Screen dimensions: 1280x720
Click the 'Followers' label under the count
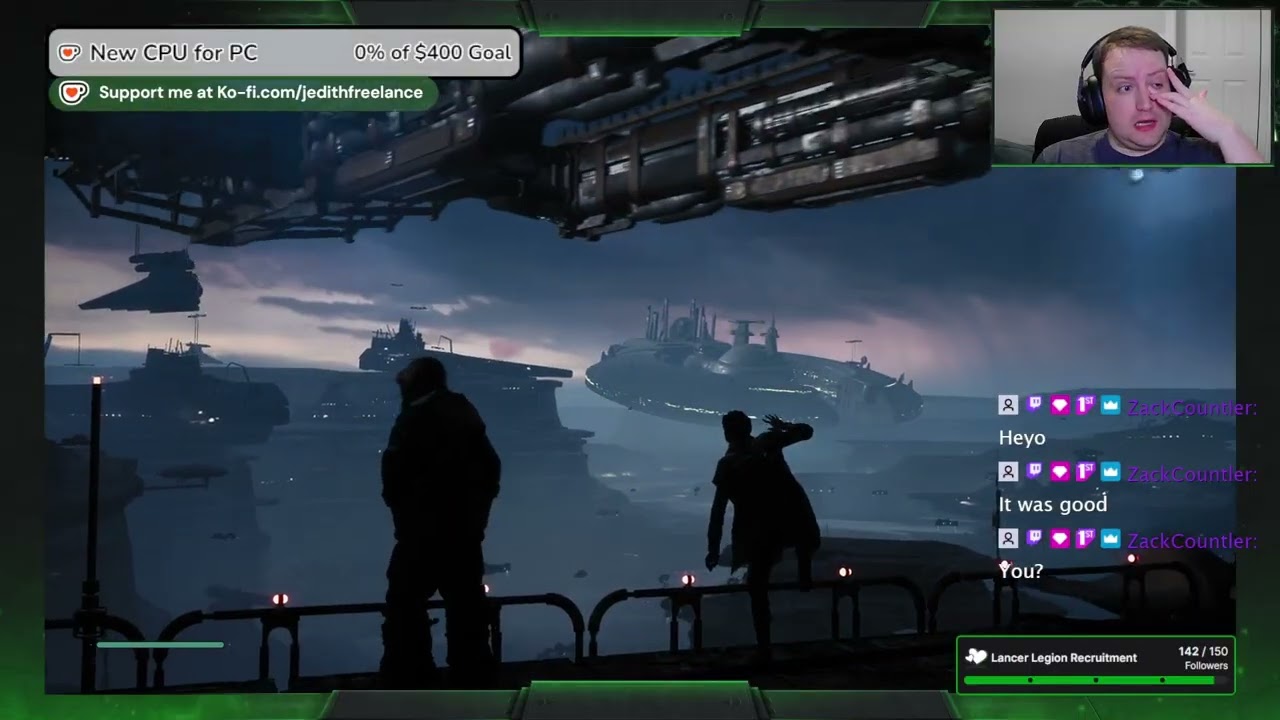[x=1206, y=666]
